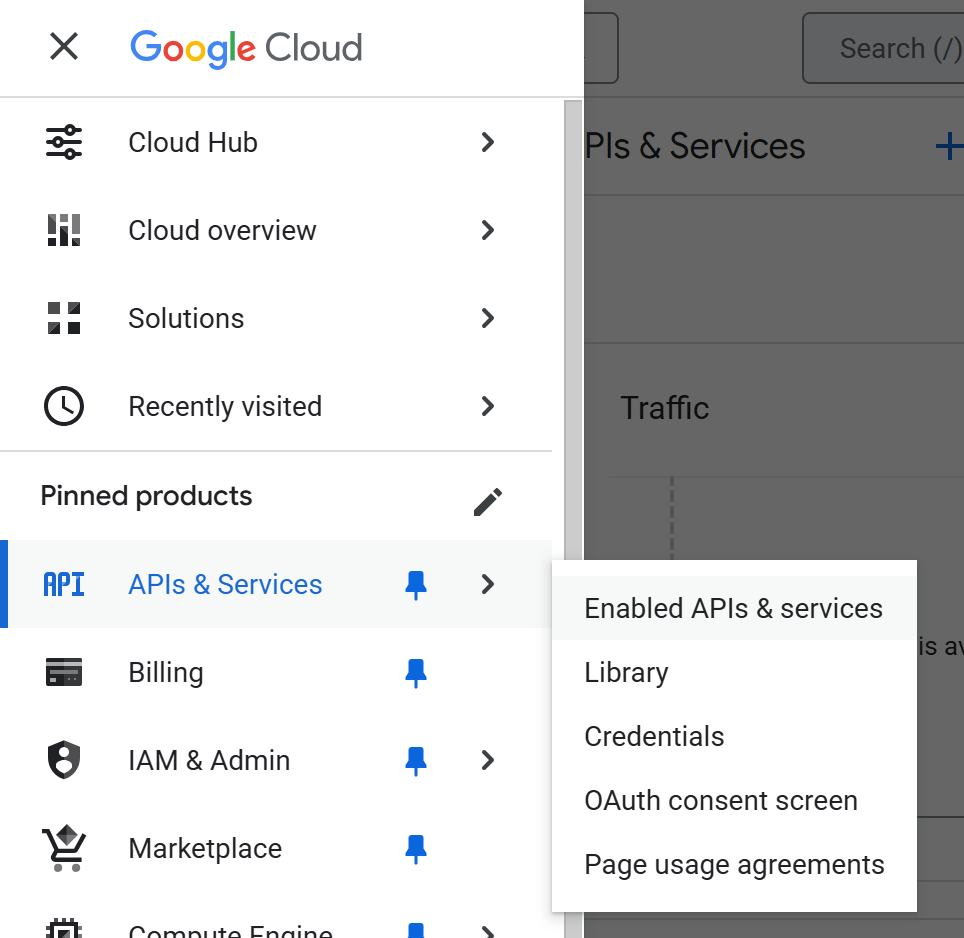
Task: Click the IAM & Admin shield icon
Action: 64,760
